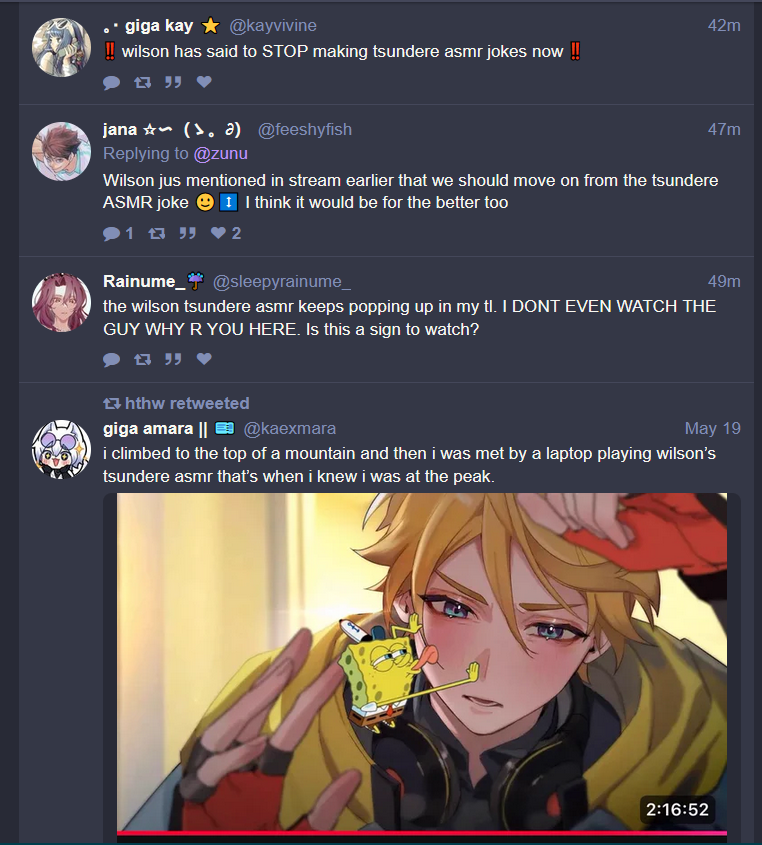Retweet Rainume_'s tweet
Screen dimensions: 762x845
(x=142, y=359)
